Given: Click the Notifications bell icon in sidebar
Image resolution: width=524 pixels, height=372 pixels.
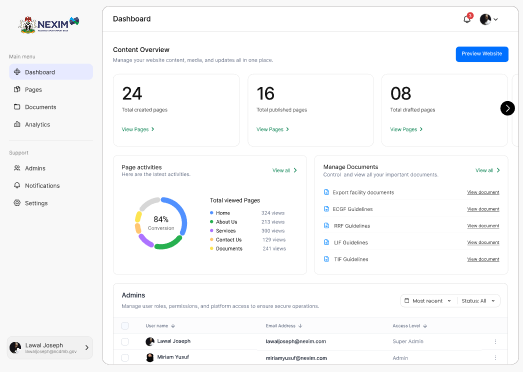Looking at the screenshot, I should pos(17,185).
